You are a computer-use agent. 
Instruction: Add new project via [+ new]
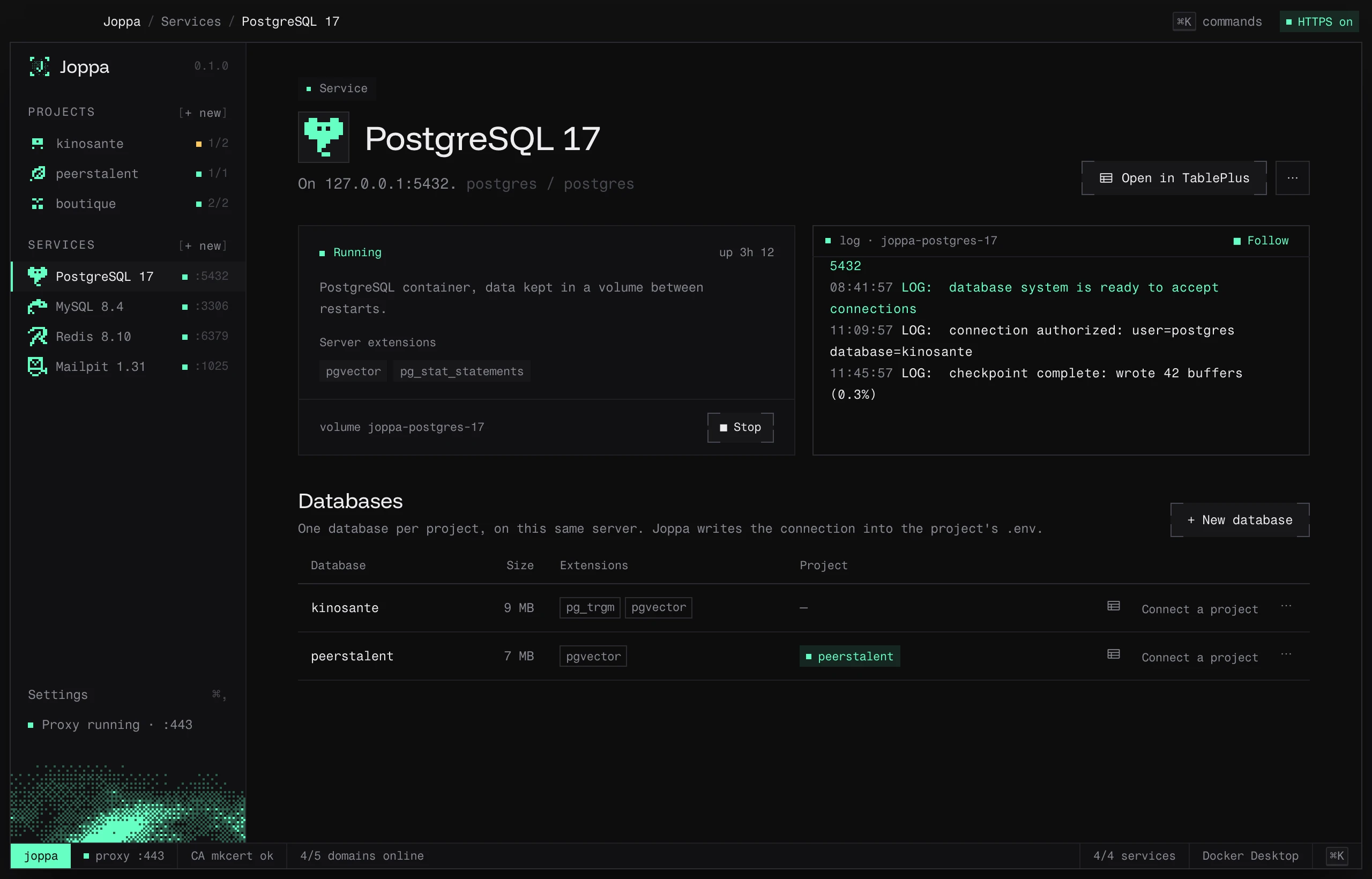point(203,113)
